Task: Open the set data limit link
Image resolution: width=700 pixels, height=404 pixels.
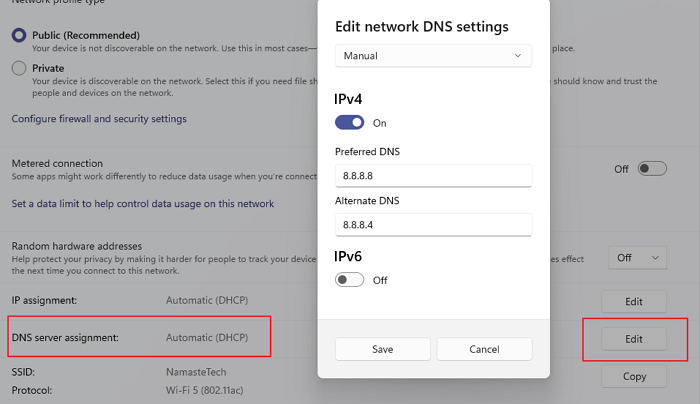Action: coord(142,203)
